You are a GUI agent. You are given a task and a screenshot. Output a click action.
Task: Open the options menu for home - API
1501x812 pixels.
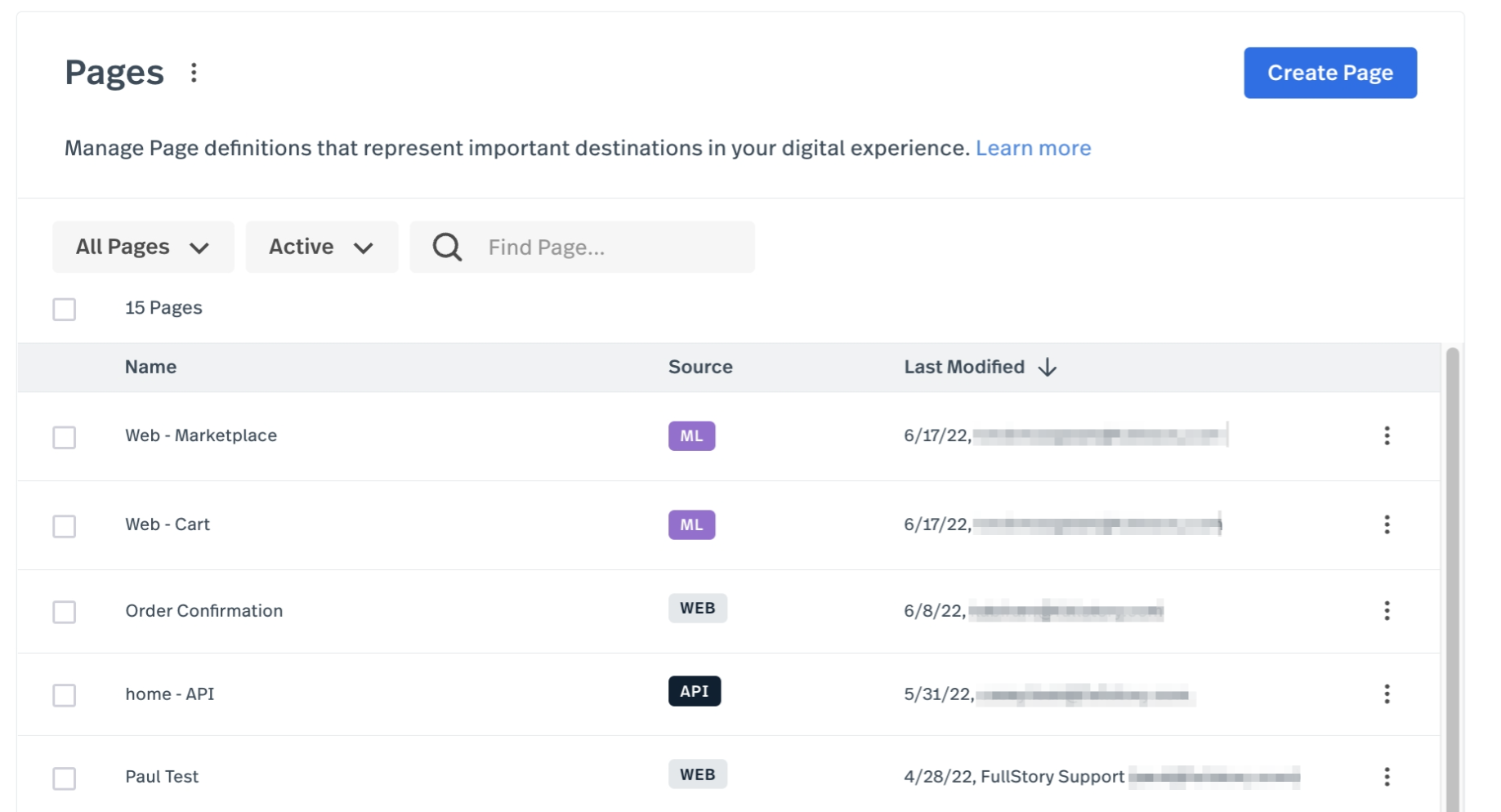pos(1387,694)
